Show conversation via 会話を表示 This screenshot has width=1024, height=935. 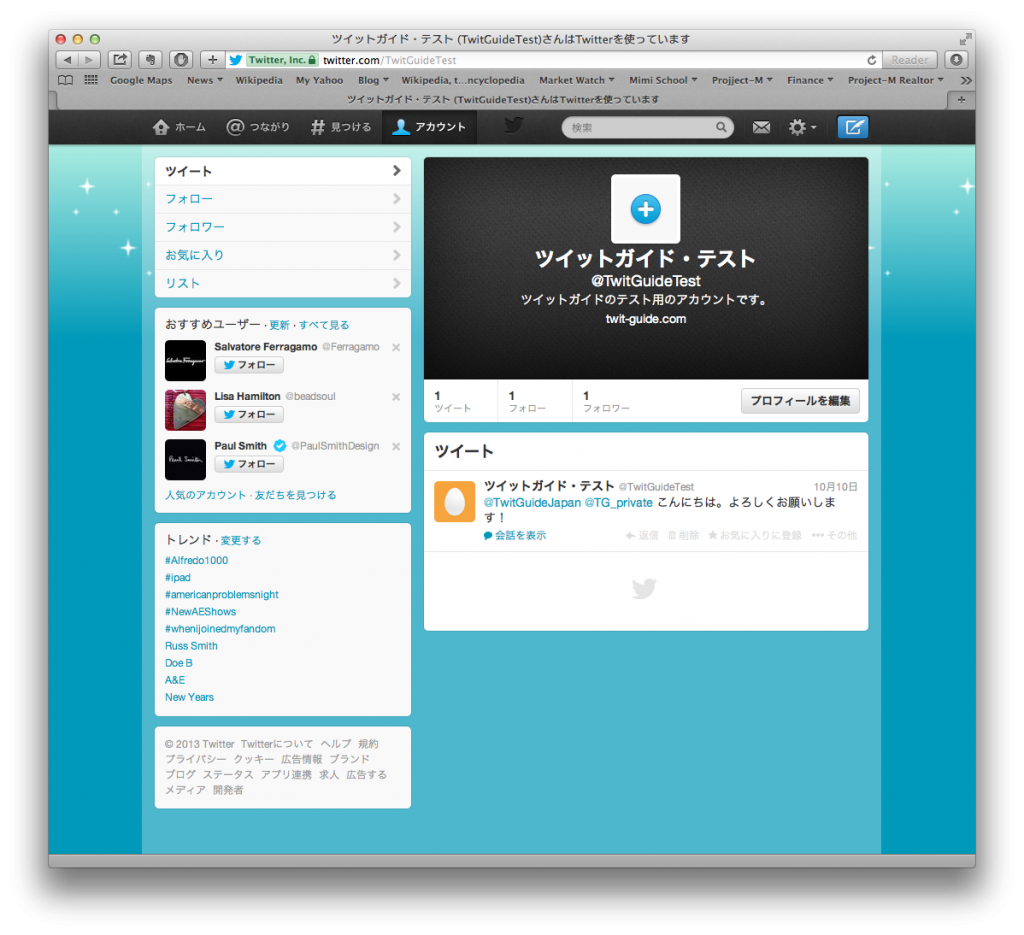click(515, 535)
